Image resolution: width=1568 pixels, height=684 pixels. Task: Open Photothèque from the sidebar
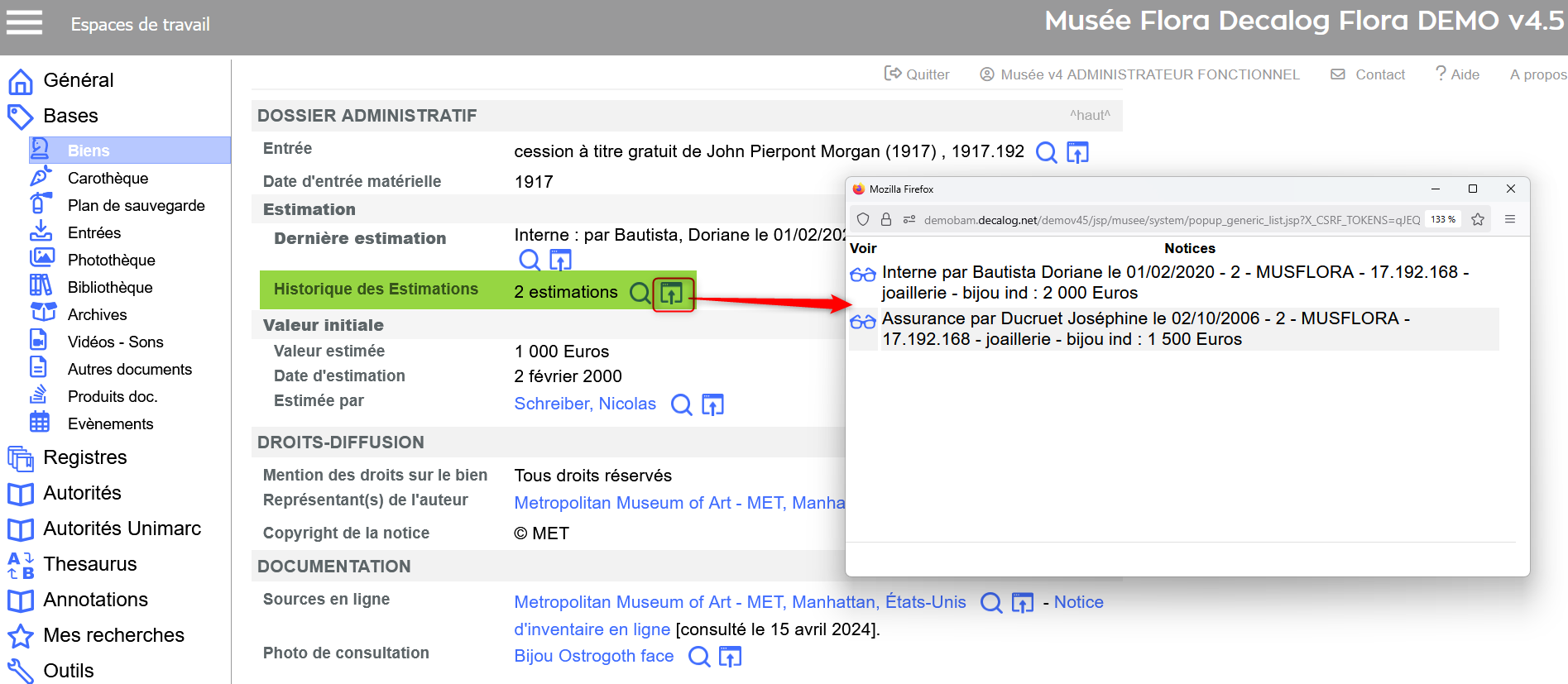click(x=111, y=260)
